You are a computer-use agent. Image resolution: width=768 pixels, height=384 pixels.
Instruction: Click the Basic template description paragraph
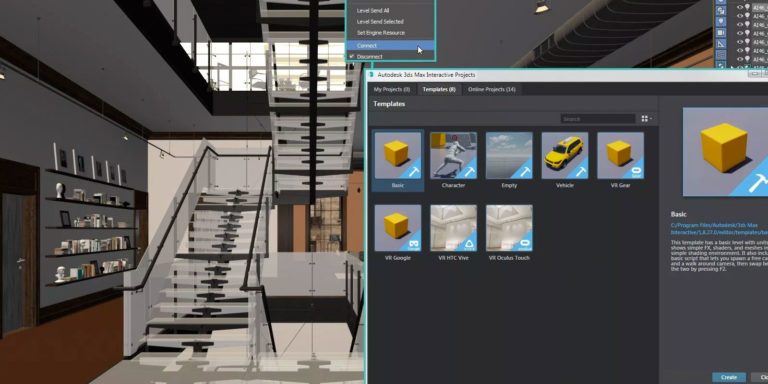[x=719, y=256]
